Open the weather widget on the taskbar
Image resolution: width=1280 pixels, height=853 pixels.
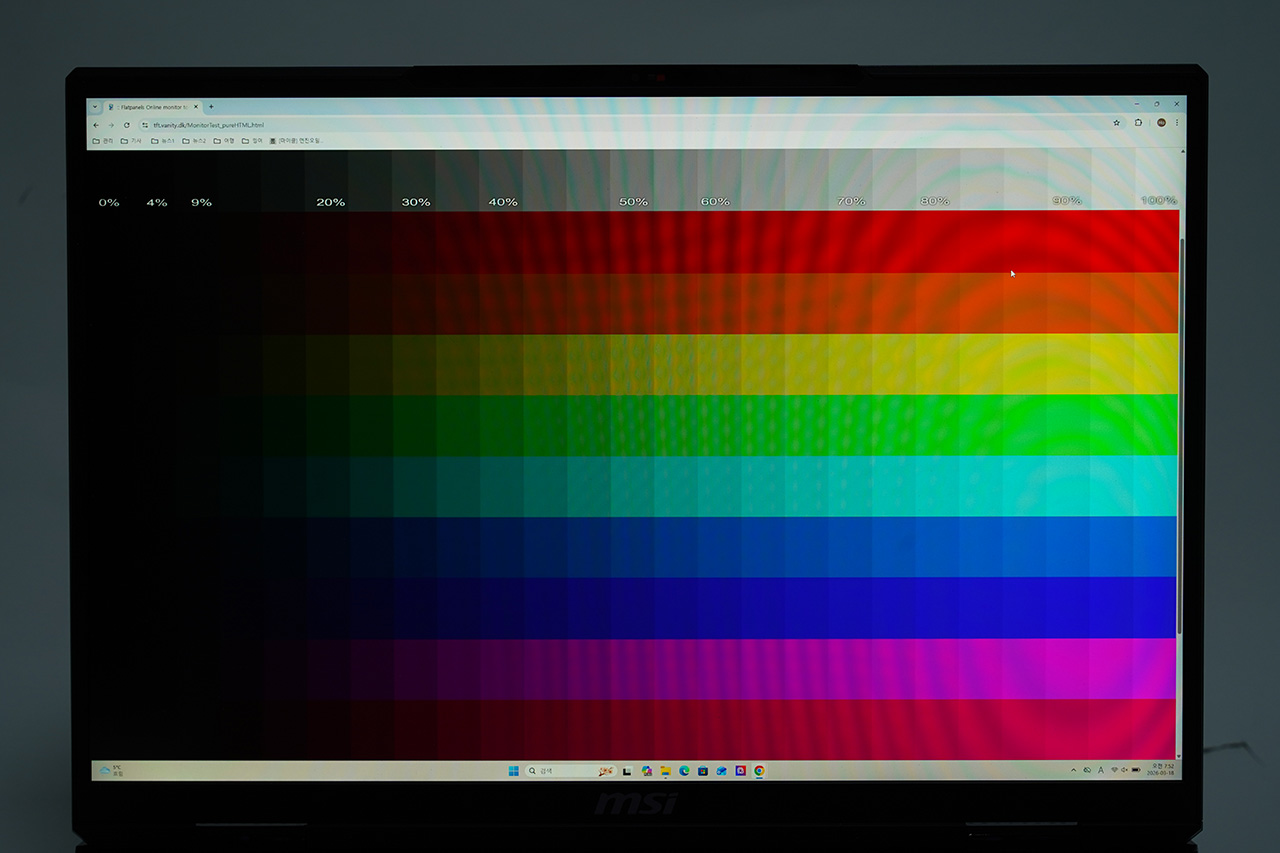pyautogui.click(x=110, y=771)
